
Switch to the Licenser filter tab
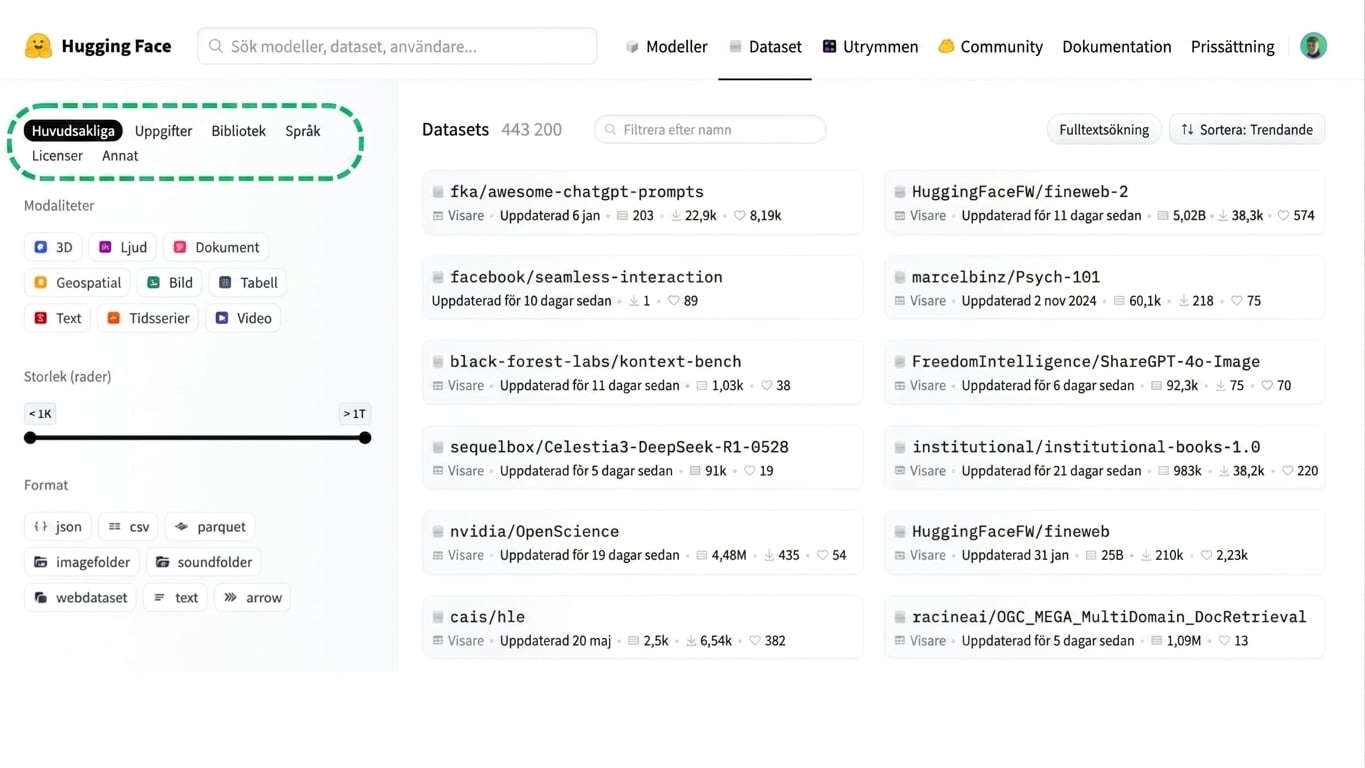(x=57, y=156)
